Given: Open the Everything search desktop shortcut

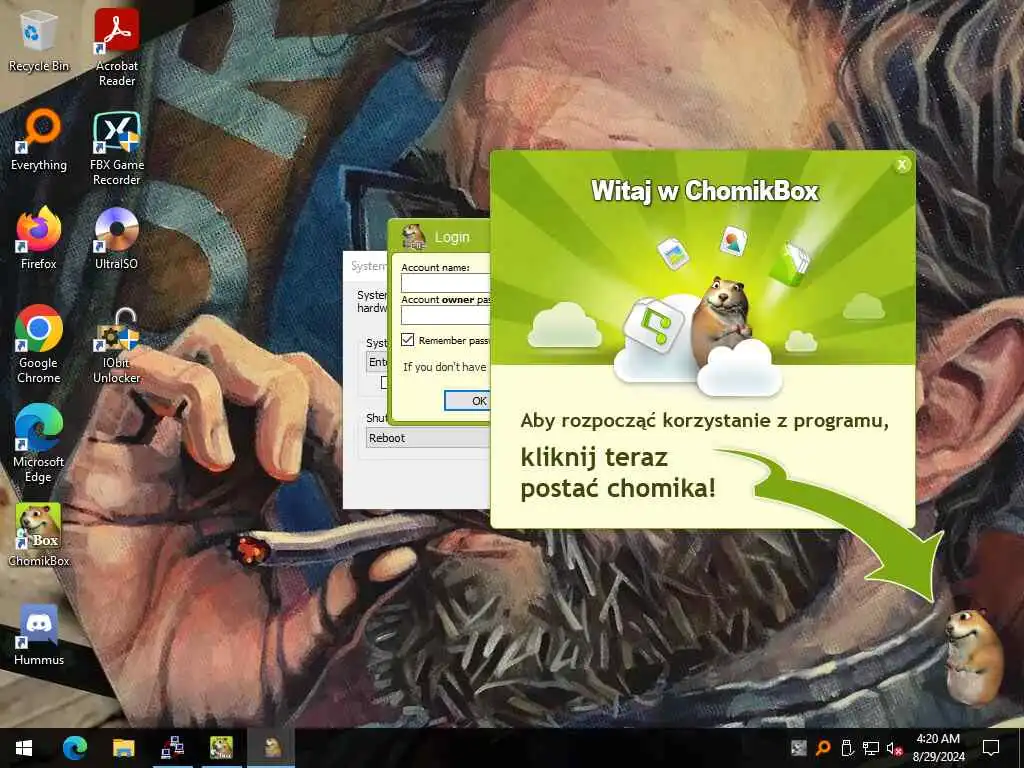Looking at the screenshot, I should pyautogui.click(x=39, y=140).
